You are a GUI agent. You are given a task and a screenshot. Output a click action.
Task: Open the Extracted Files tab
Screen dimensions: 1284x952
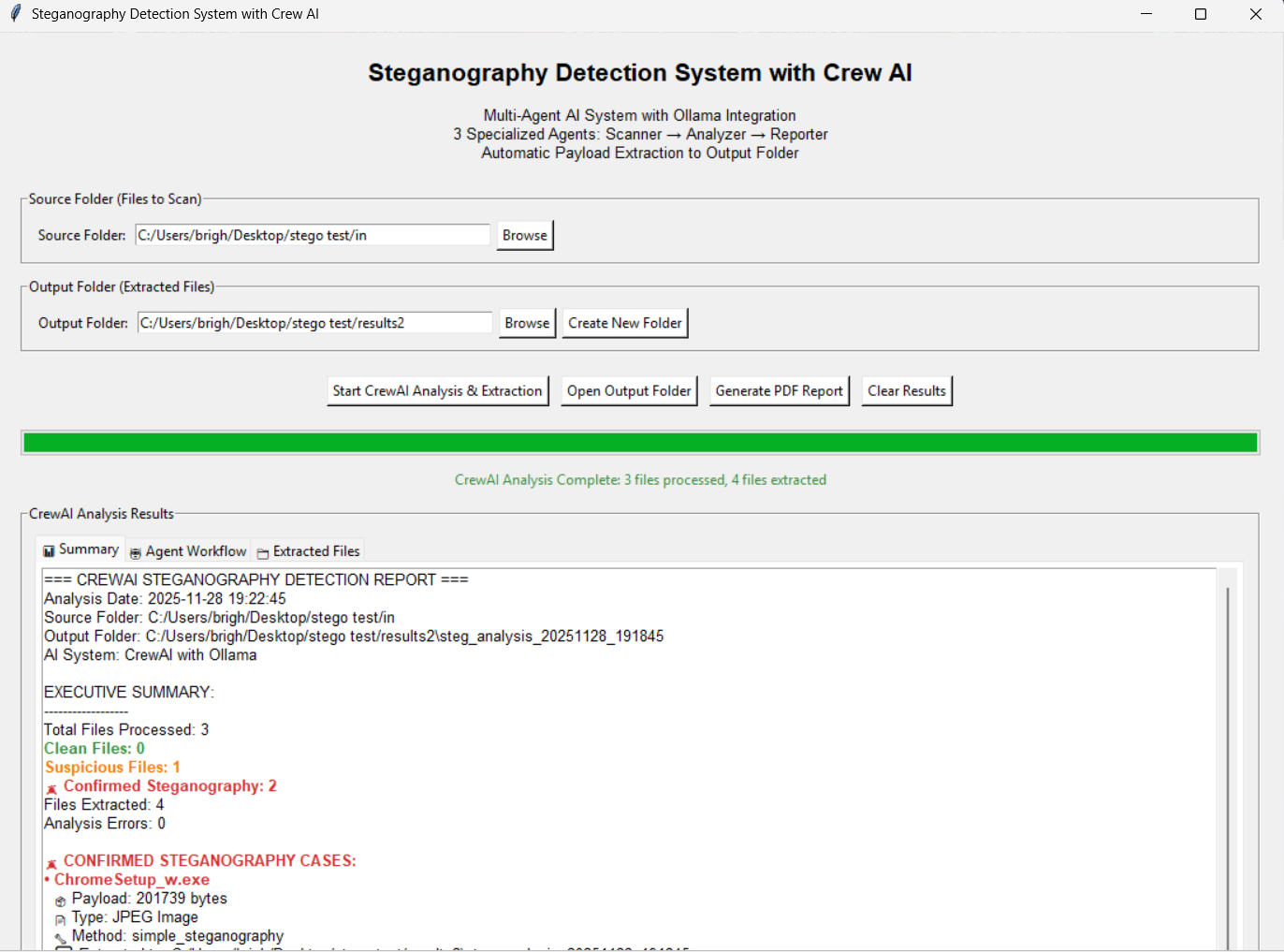click(x=309, y=551)
